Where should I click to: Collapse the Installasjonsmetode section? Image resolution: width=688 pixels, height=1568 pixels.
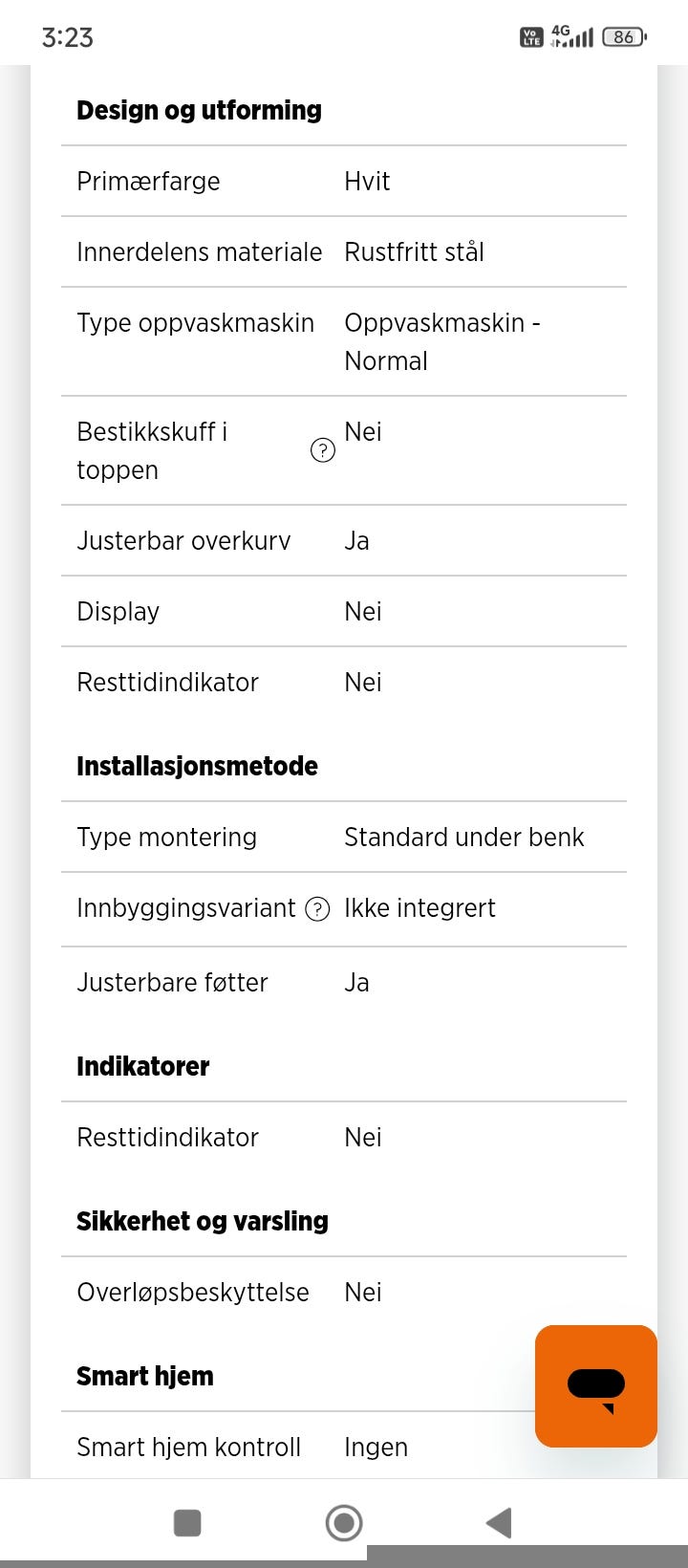click(x=197, y=765)
